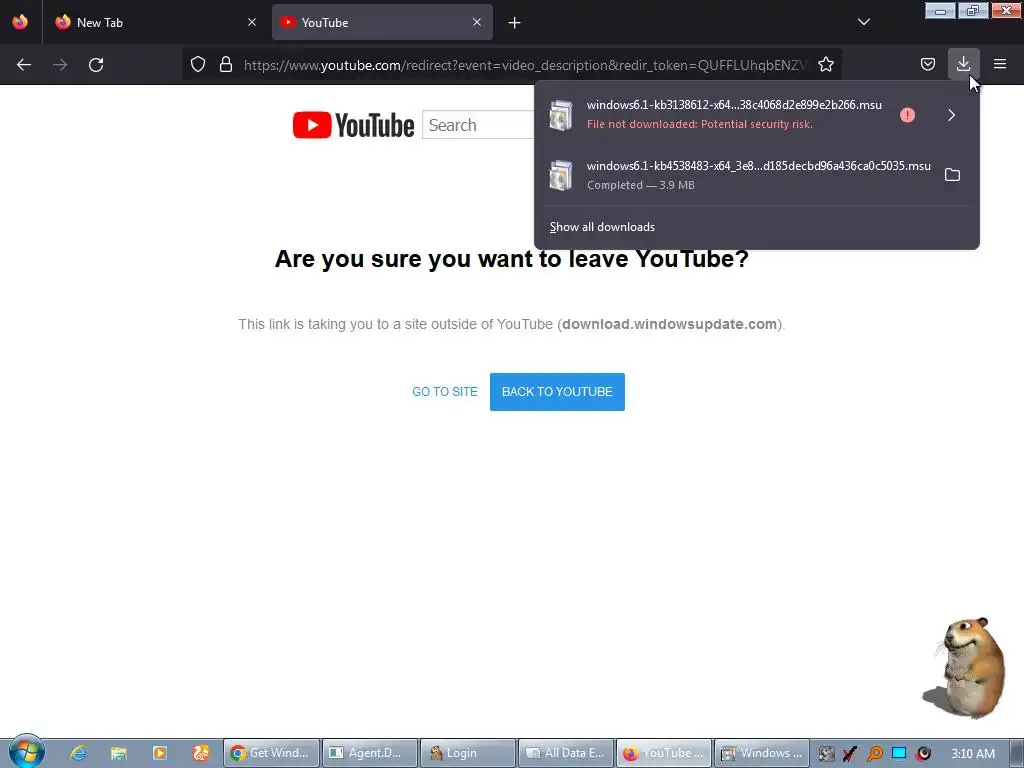This screenshot has height=768, width=1024.
Task: Click the first system tray icon
Action: coord(826,754)
